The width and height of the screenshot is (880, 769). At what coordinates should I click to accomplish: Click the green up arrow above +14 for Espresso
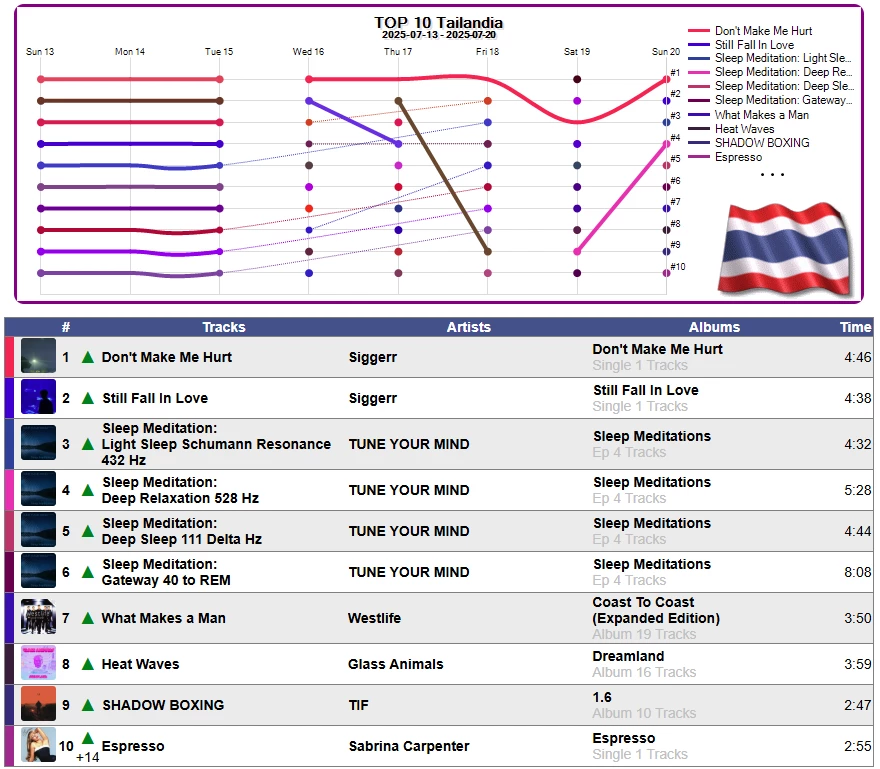[x=88, y=738]
